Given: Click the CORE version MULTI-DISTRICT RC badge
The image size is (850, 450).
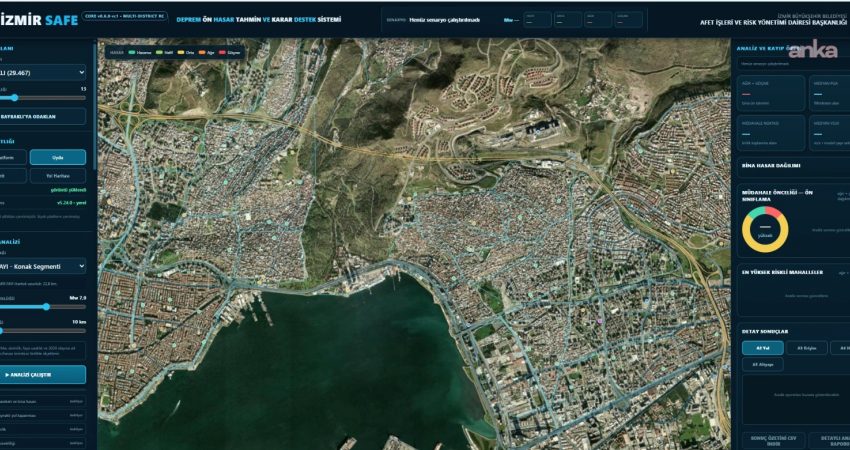Looking at the screenshot, I should pyautogui.click(x=125, y=16).
